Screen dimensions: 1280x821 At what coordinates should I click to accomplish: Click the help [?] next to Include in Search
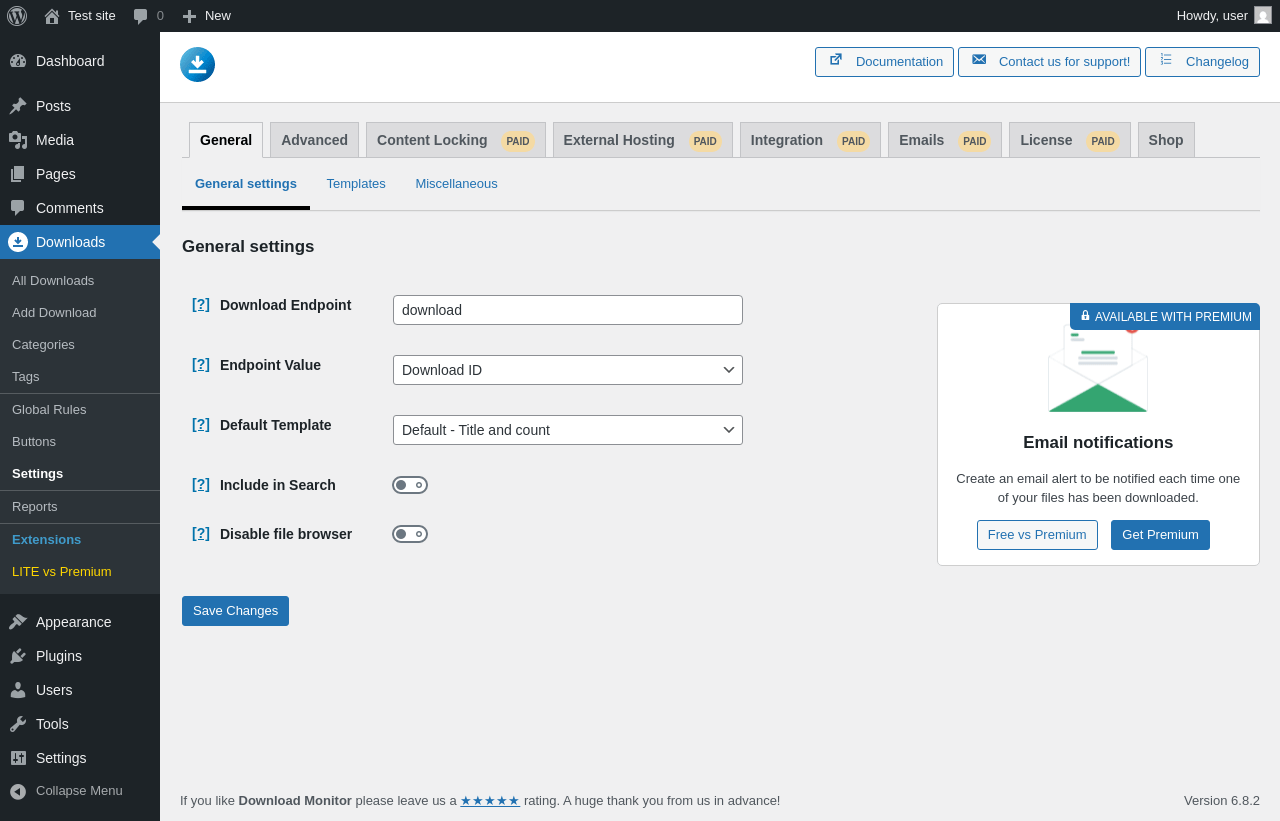[x=201, y=484]
